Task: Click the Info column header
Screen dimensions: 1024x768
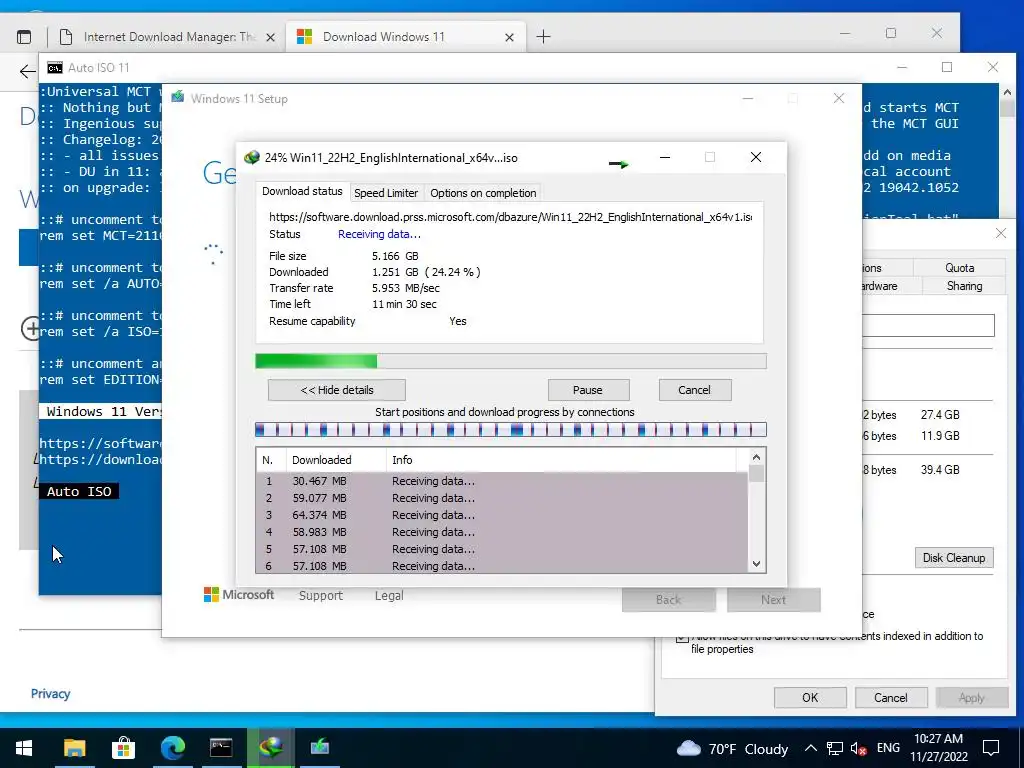Action: (x=562, y=460)
